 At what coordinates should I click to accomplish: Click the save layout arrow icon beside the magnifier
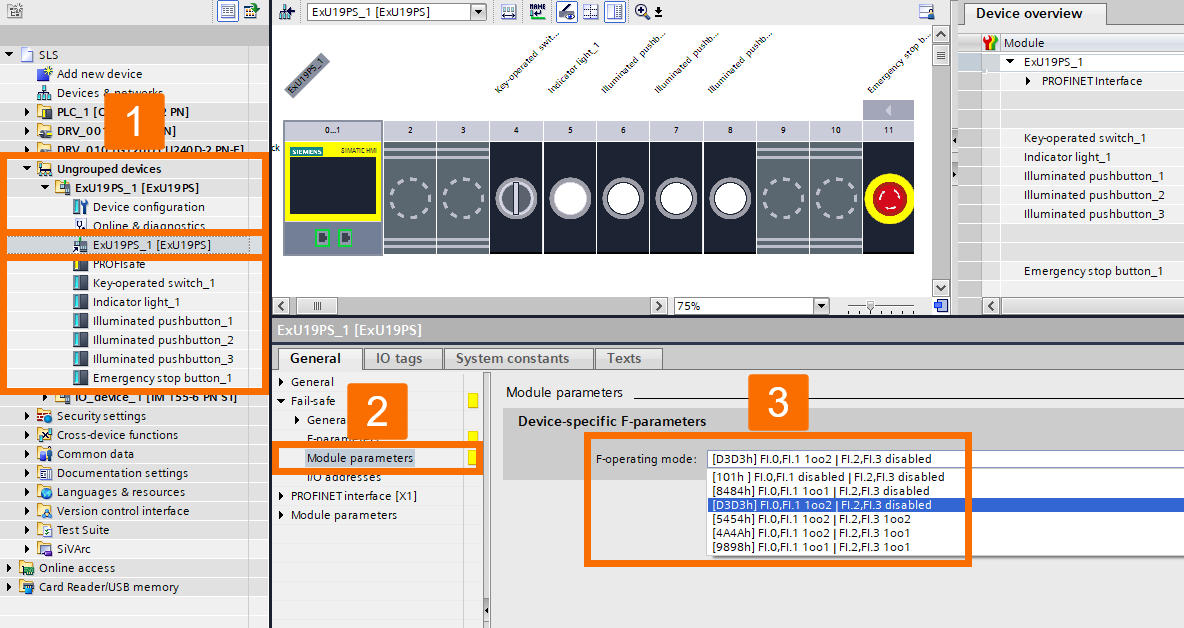[x=658, y=11]
